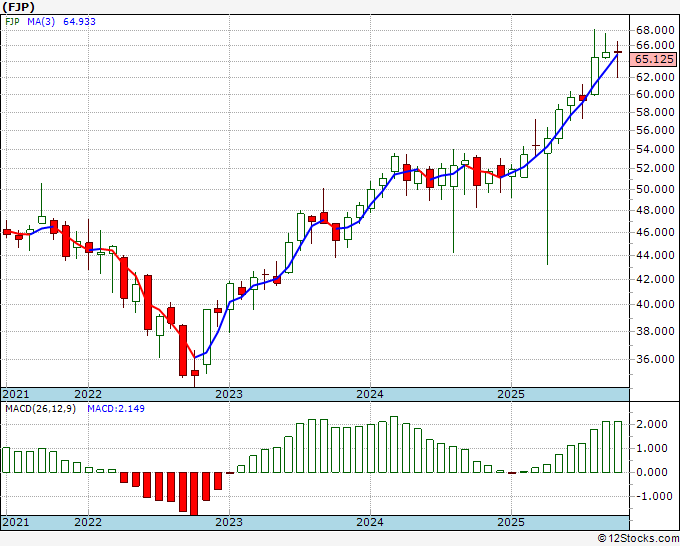This screenshot has height=546, width=680.
Task: Click 2022 on the MACD timeline
Action: (x=88, y=522)
